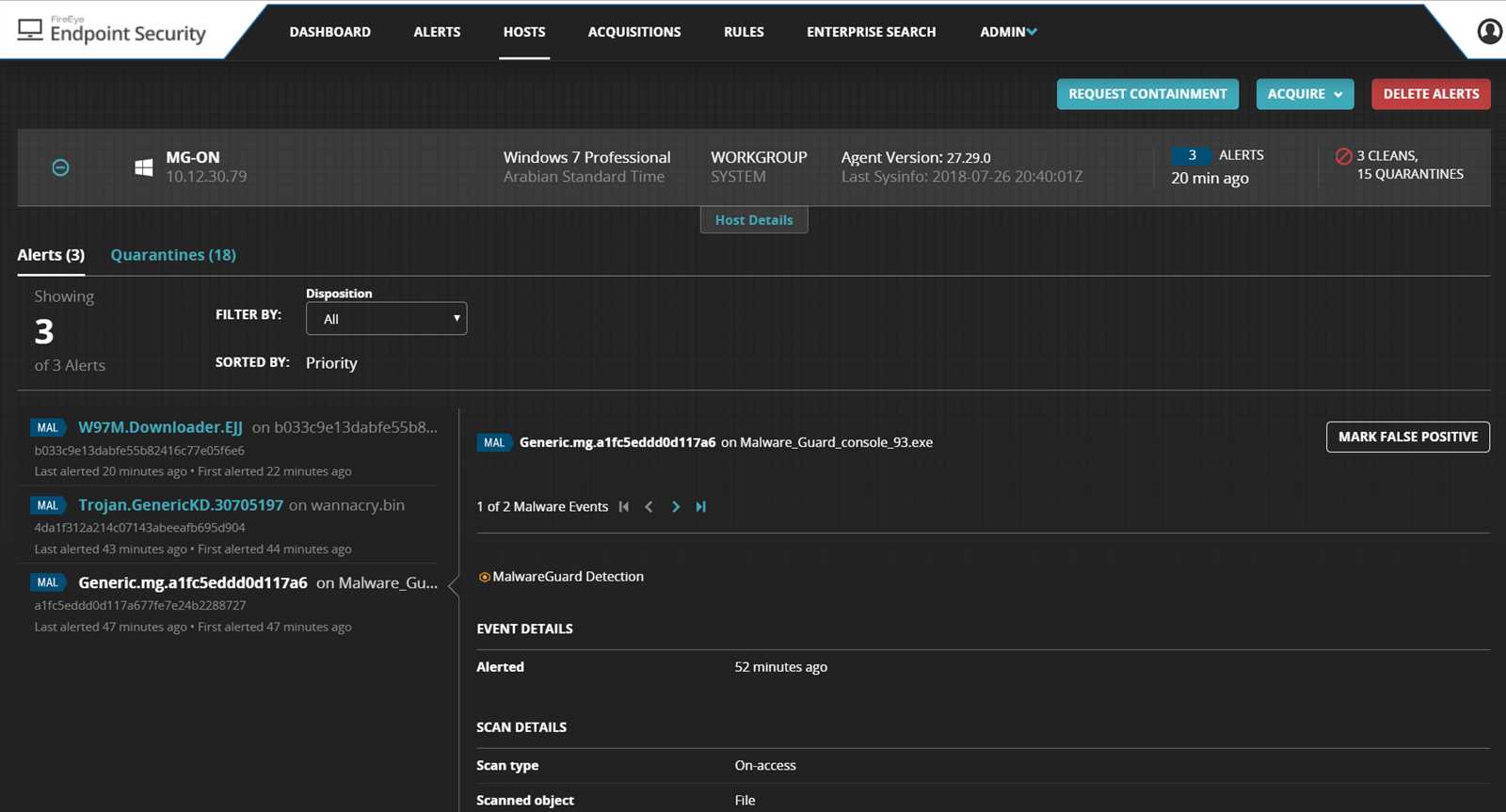Click the '20 min ago' alert time
The height and width of the screenshot is (812, 1506).
1210,178
